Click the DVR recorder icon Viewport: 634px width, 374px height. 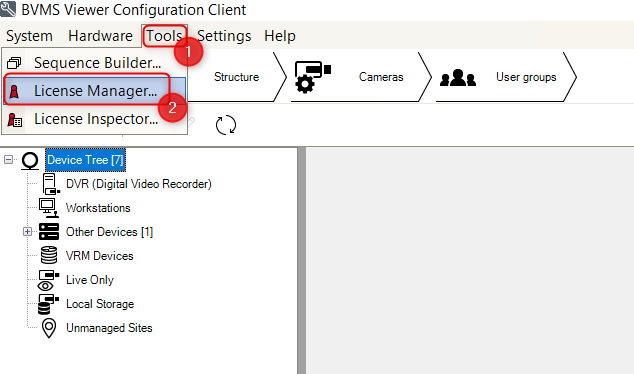tap(51, 184)
